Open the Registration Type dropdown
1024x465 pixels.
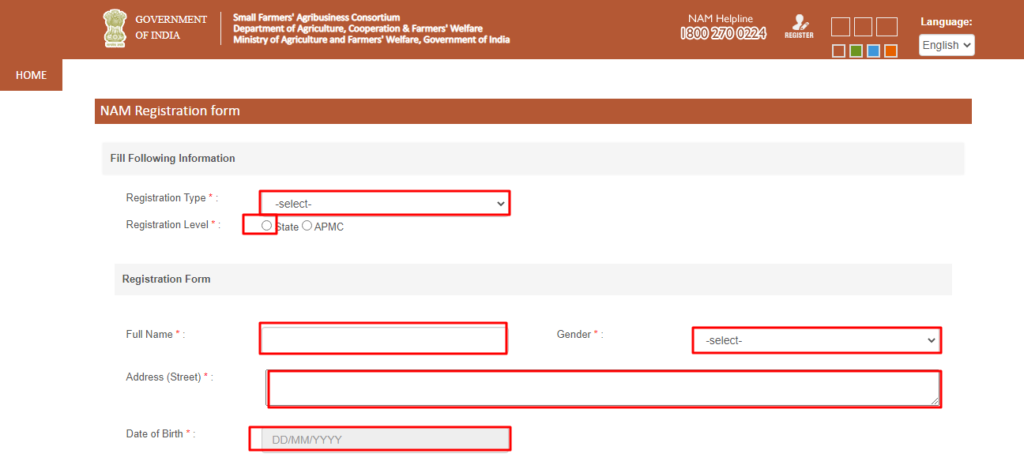[x=385, y=204]
